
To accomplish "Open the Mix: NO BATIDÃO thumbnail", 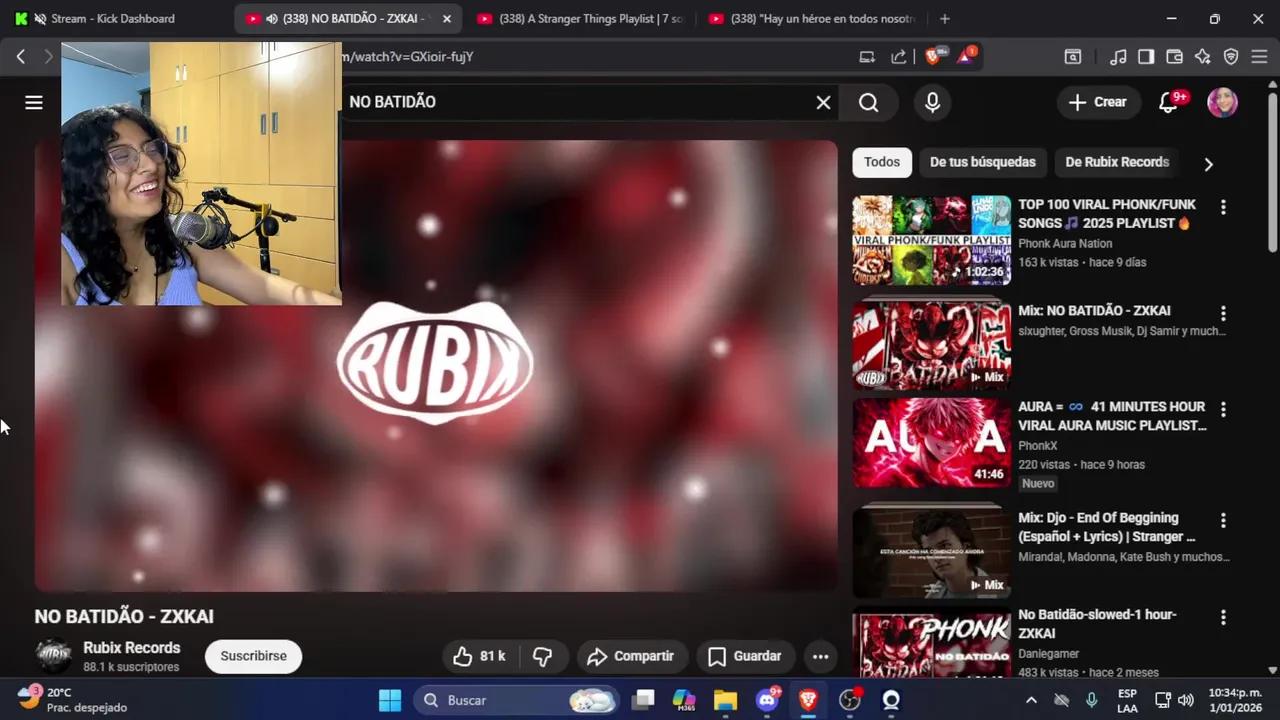I will pyautogui.click(x=931, y=344).
